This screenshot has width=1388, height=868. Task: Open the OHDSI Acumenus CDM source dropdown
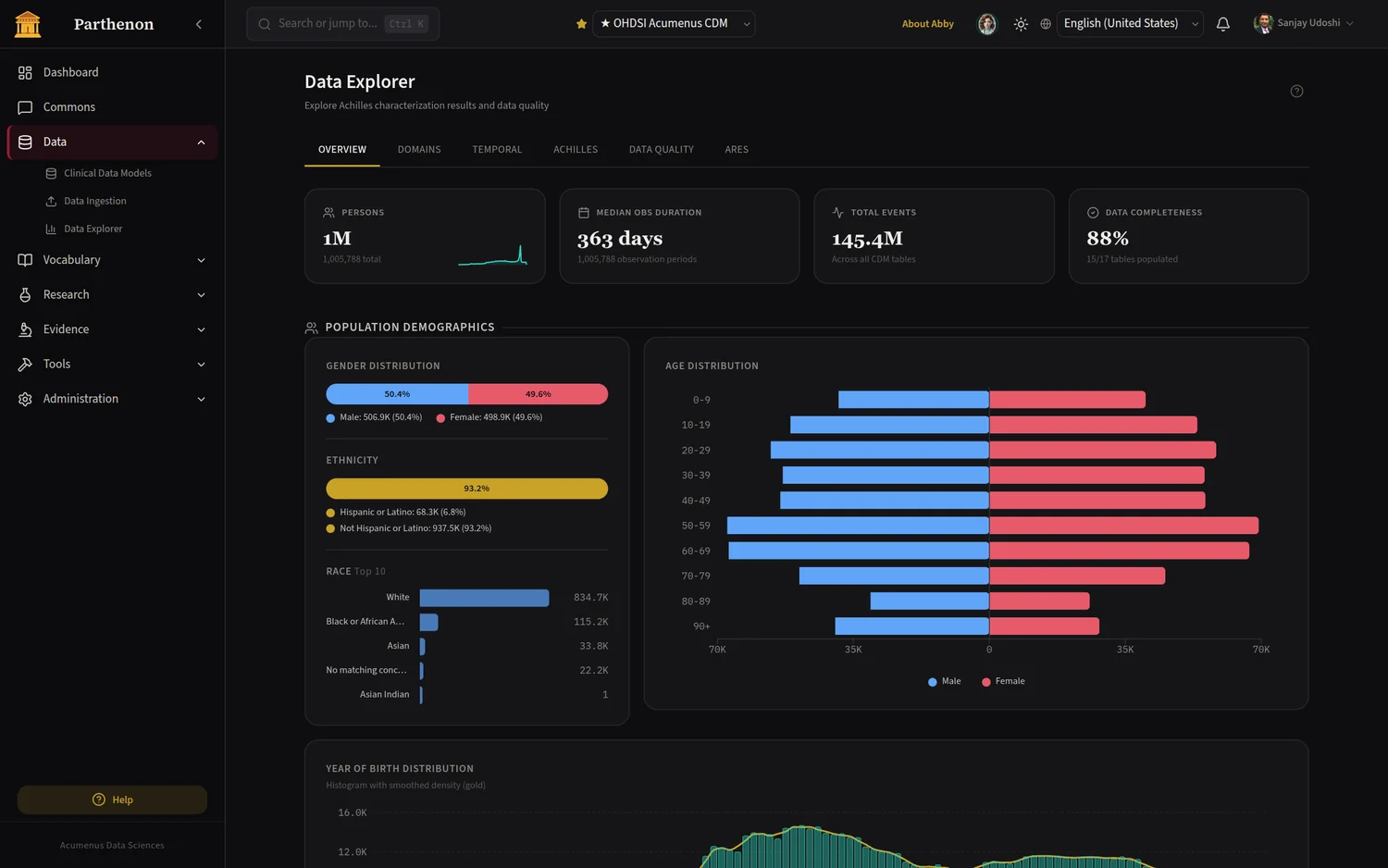674,24
